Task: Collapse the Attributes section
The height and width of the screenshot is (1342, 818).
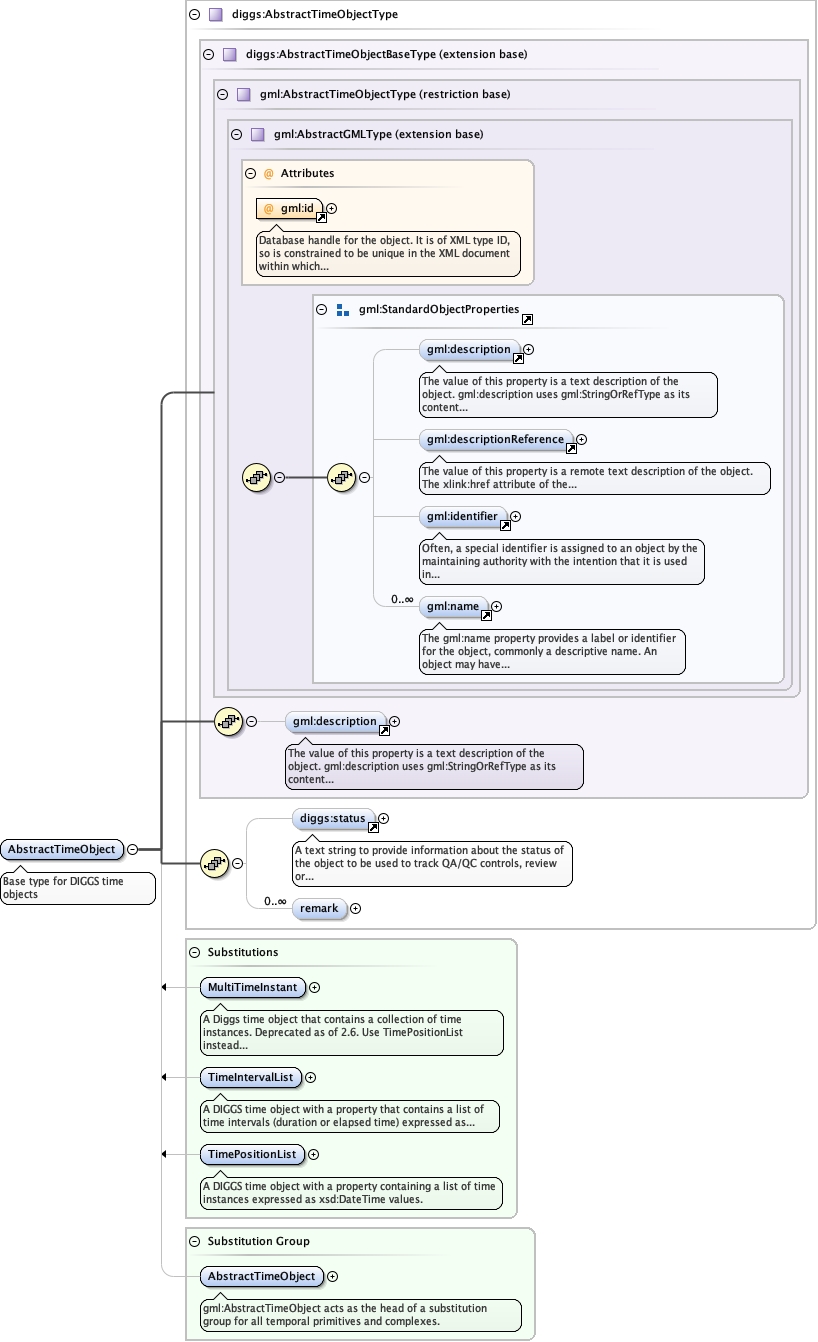Action: 251,173
